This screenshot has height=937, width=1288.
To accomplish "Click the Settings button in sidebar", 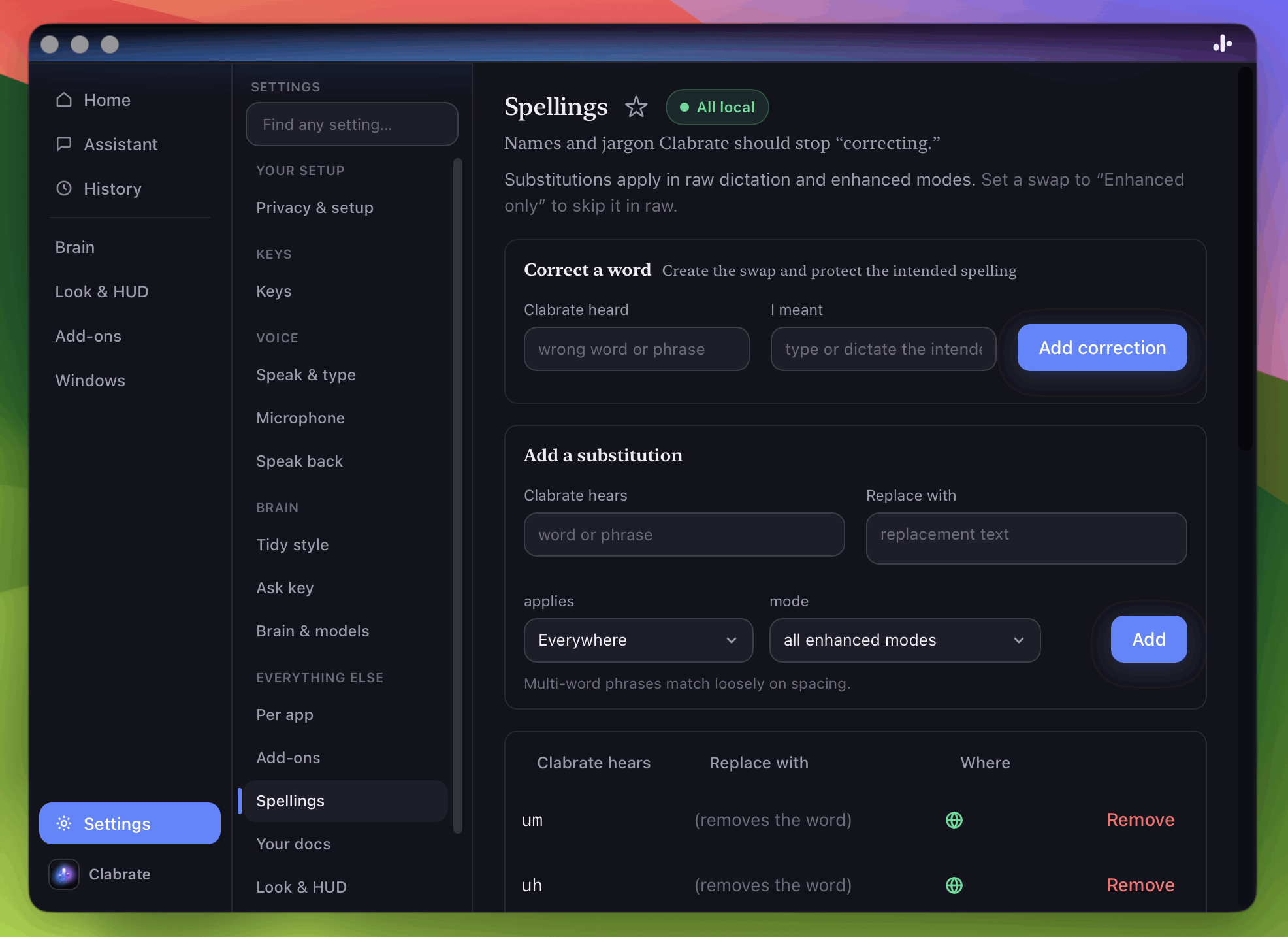I will click(x=130, y=823).
